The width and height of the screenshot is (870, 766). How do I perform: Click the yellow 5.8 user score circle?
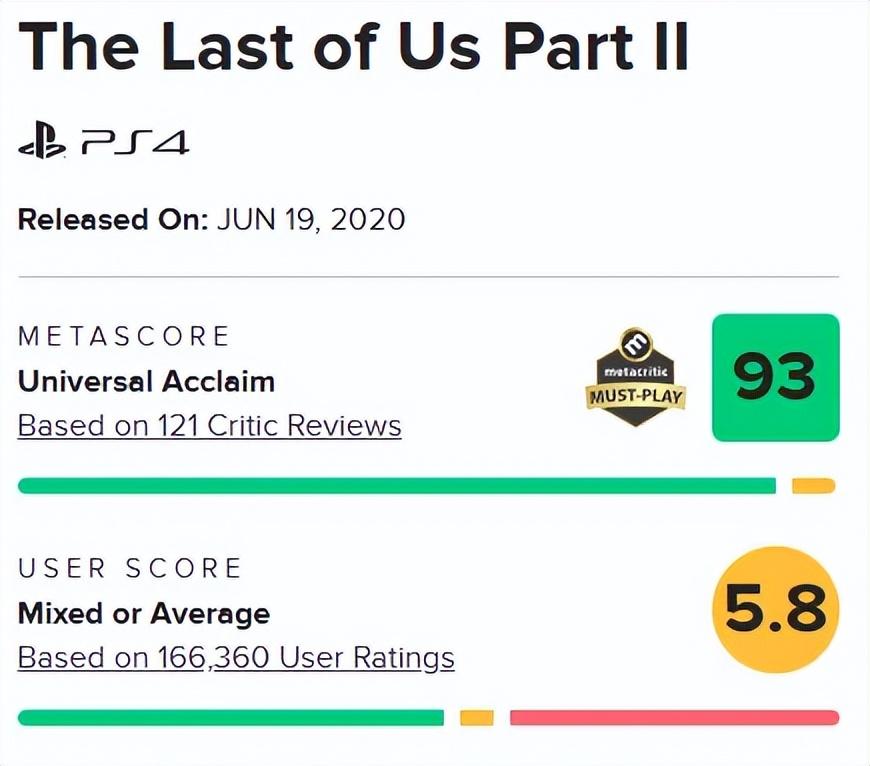click(x=775, y=609)
